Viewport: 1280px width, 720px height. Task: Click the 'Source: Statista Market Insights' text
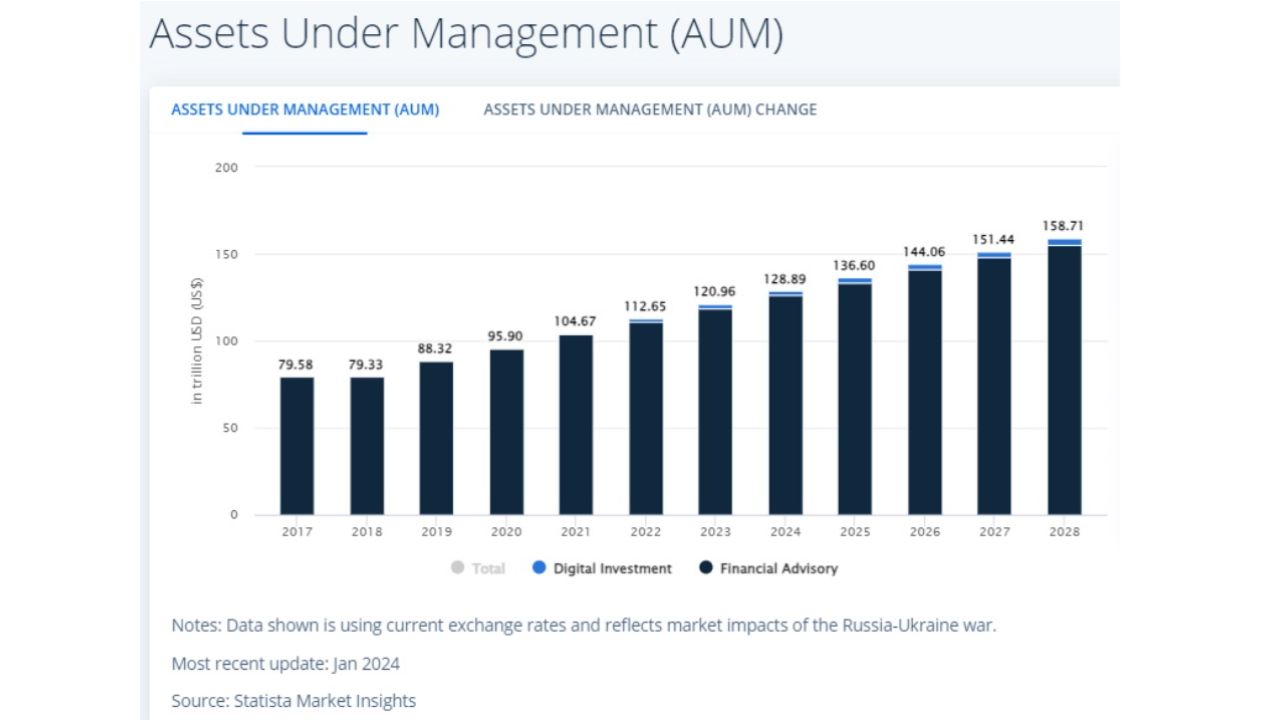pyautogui.click(x=294, y=701)
